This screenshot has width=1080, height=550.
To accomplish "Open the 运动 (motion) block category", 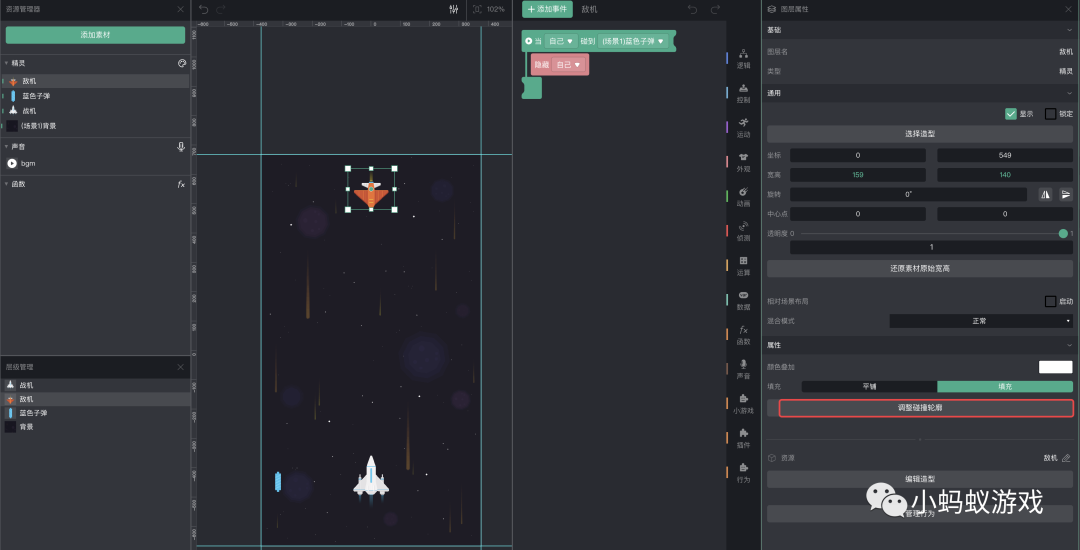I will point(743,127).
